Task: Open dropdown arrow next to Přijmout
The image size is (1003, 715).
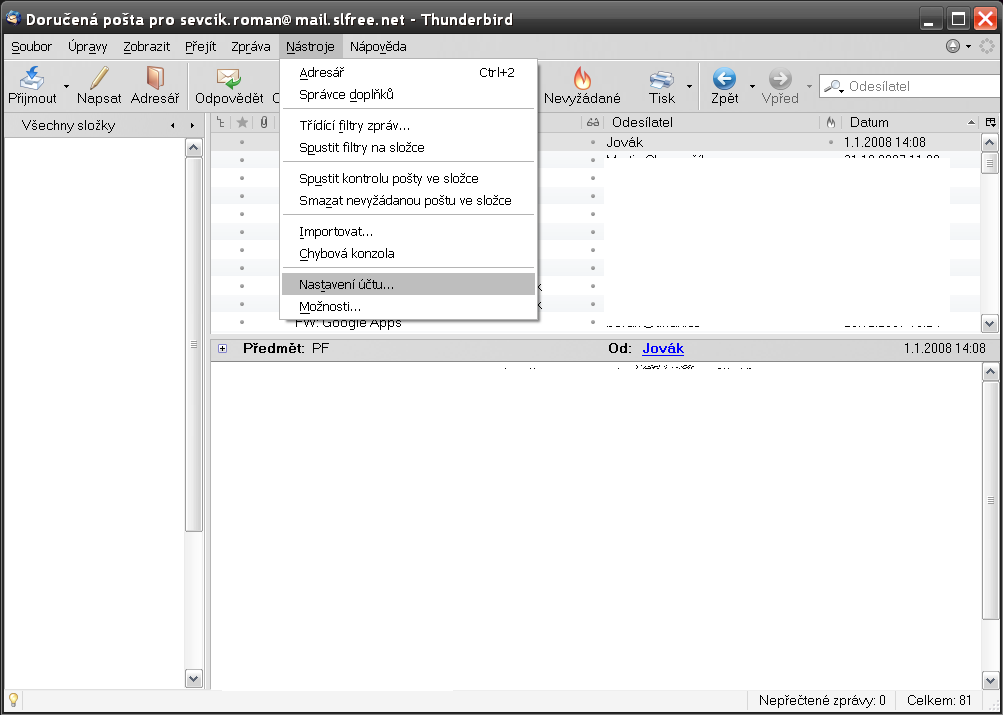Action: point(67,87)
